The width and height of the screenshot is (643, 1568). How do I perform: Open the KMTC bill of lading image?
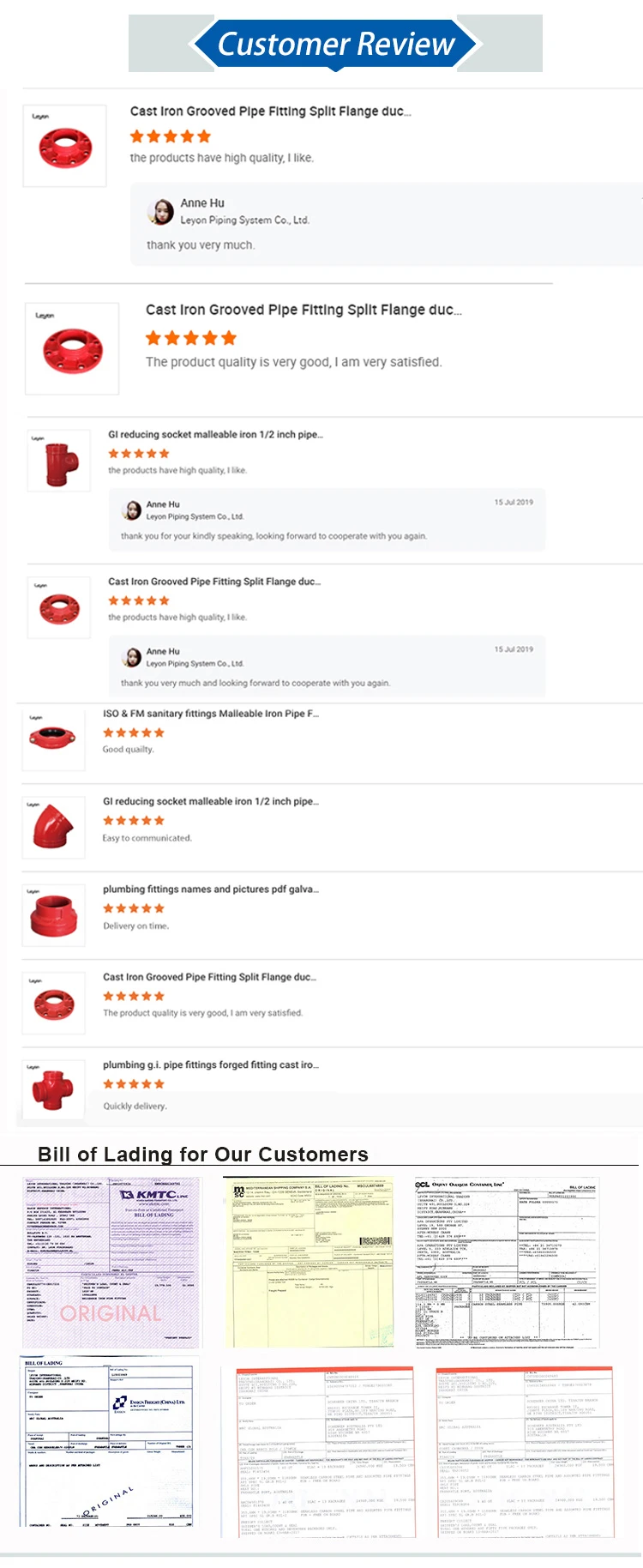tap(111, 1262)
